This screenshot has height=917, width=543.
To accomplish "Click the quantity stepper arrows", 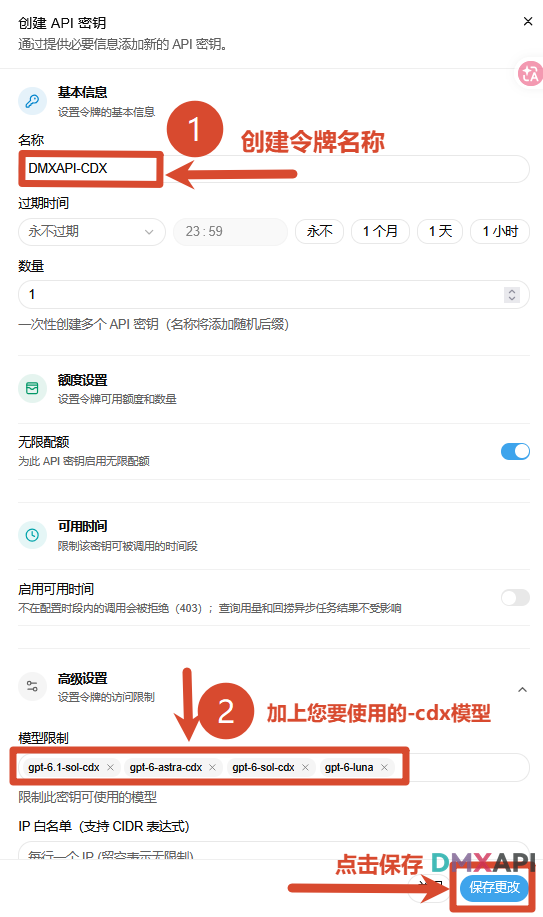I will coord(512,295).
